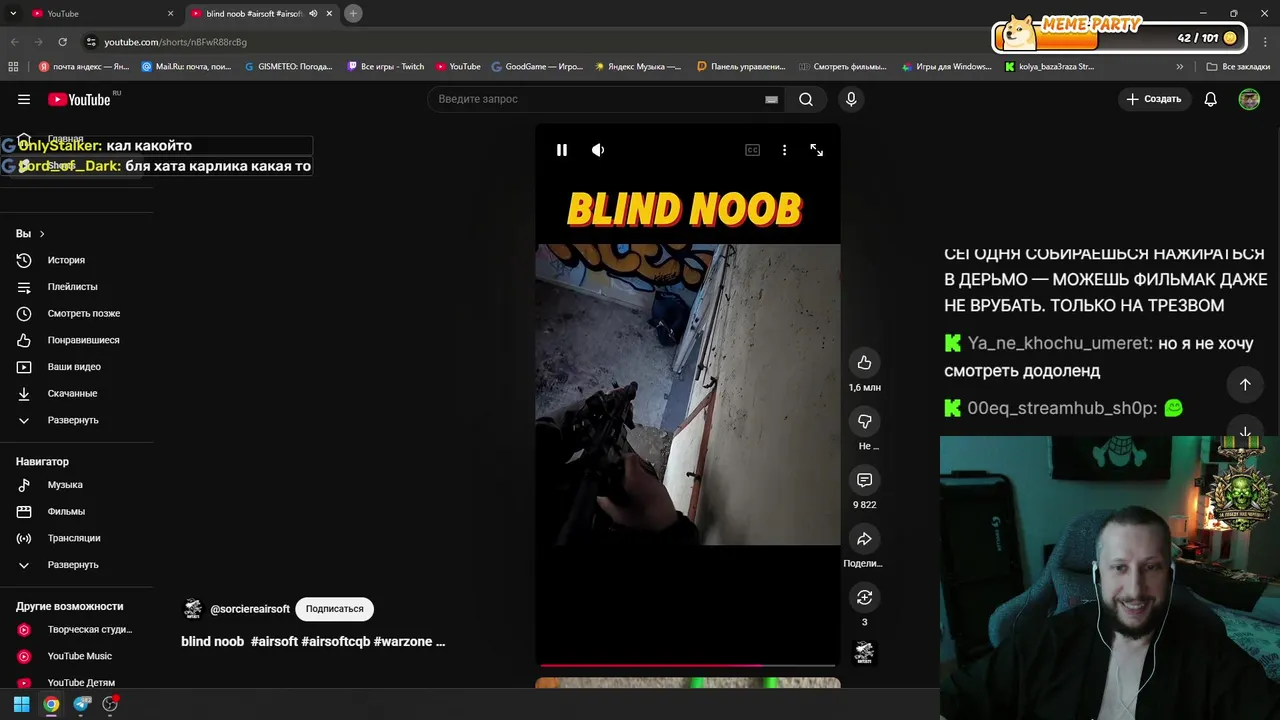This screenshot has height=720, width=1280.
Task: Open the on-screen keyboard icon in search
Action: pyautogui.click(x=771, y=99)
